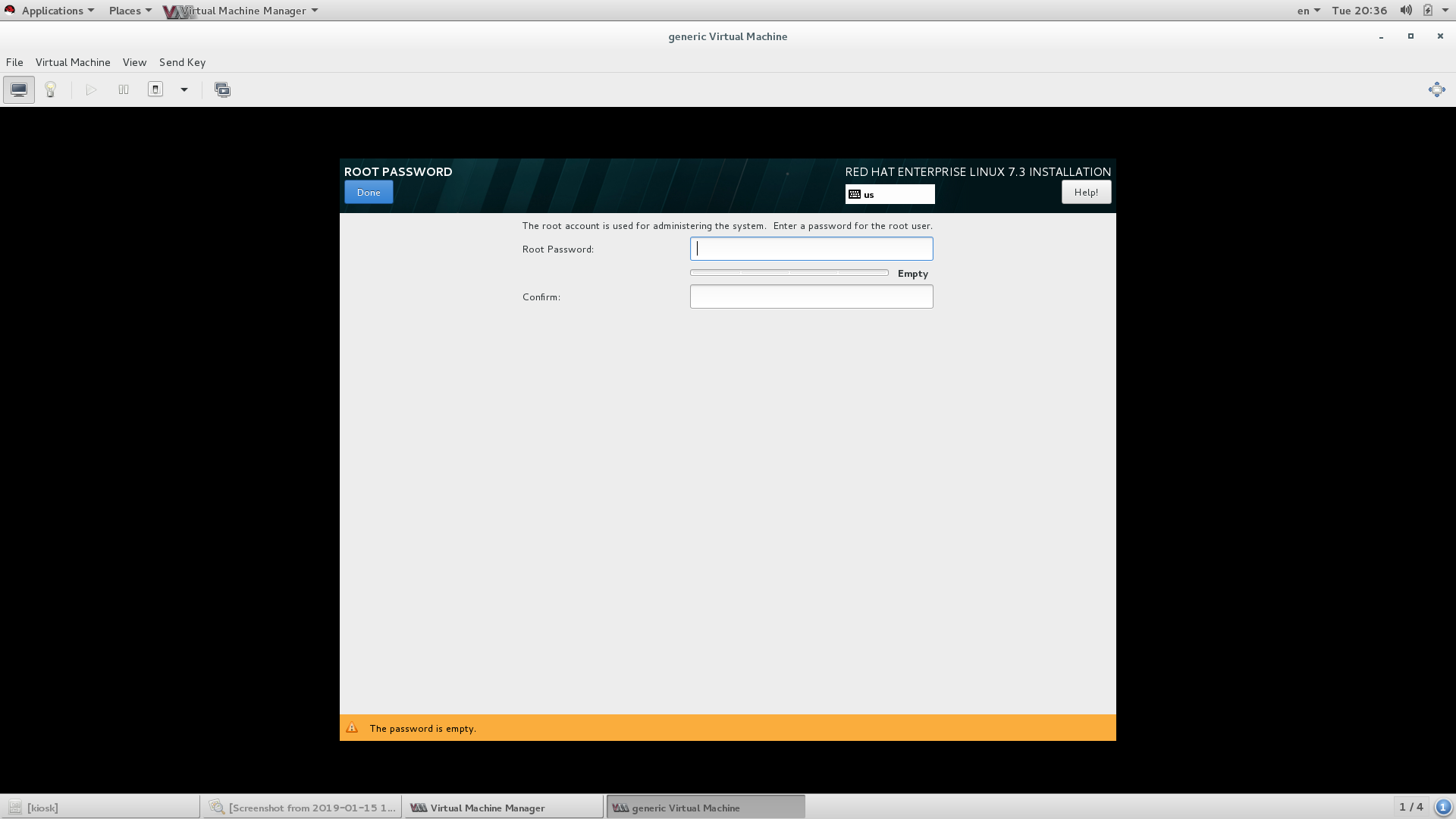Show virtual hardware details lightbulb icon

click(51, 89)
